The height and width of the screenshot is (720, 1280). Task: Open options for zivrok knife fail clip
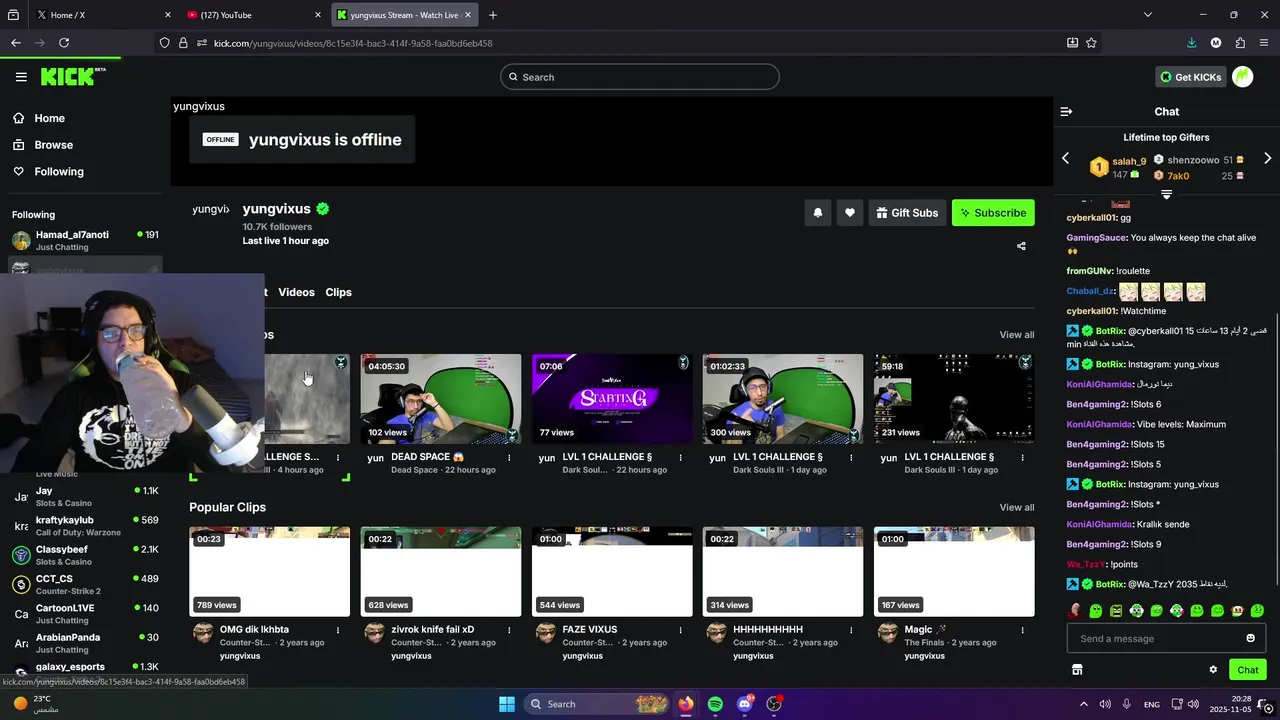pos(509,631)
